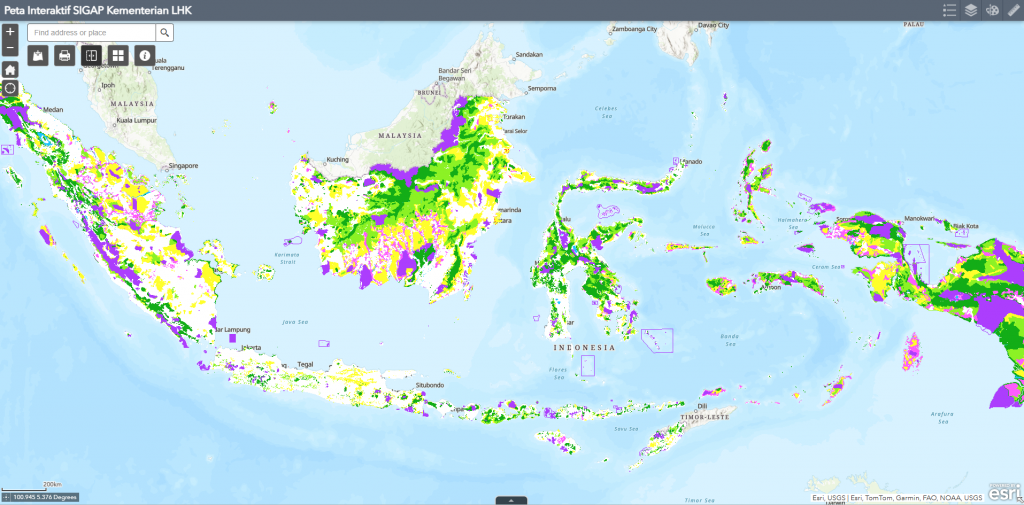This screenshot has width=1024, height=505.
Task: Open the Print widget
Action: pos(64,56)
